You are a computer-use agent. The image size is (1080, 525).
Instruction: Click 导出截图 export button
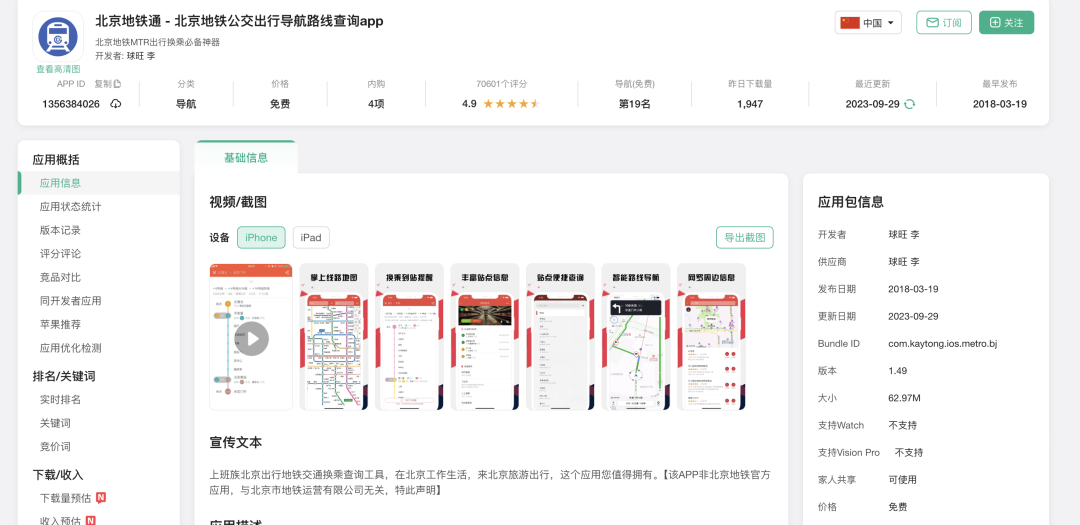[745, 238]
